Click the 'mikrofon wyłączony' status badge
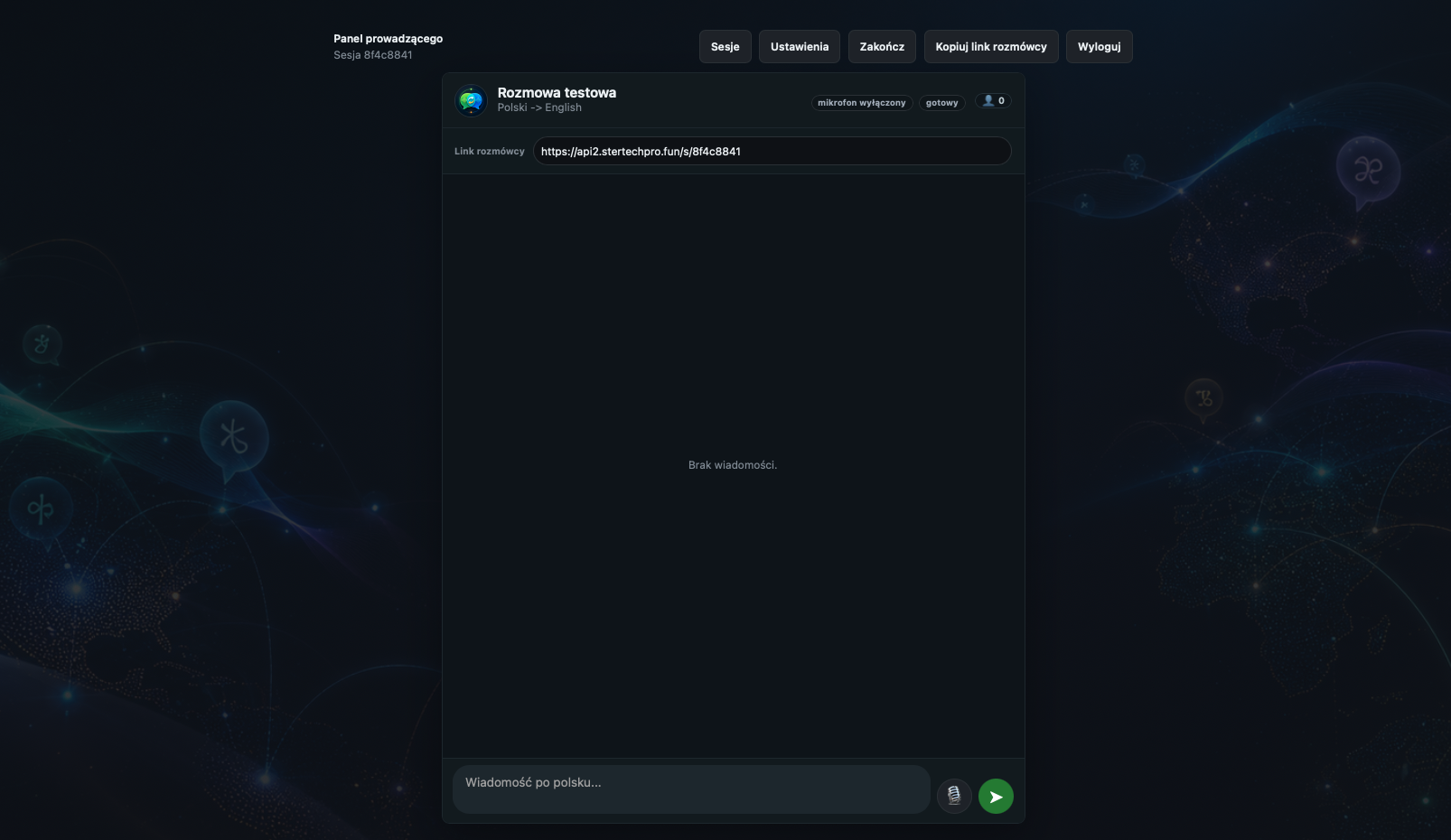 [x=861, y=103]
